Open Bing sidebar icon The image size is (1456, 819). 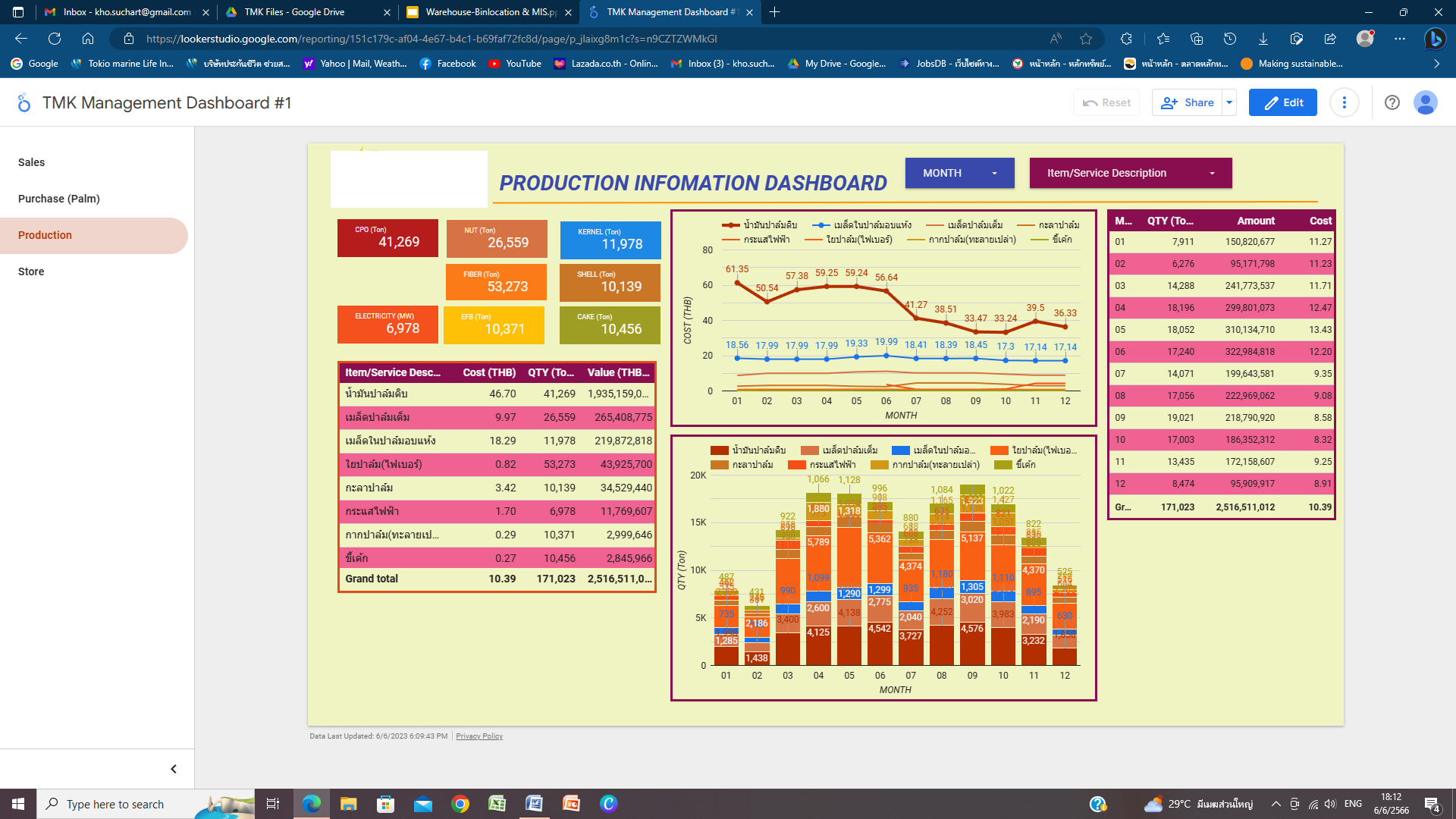pyautogui.click(x=1434, y=39)
